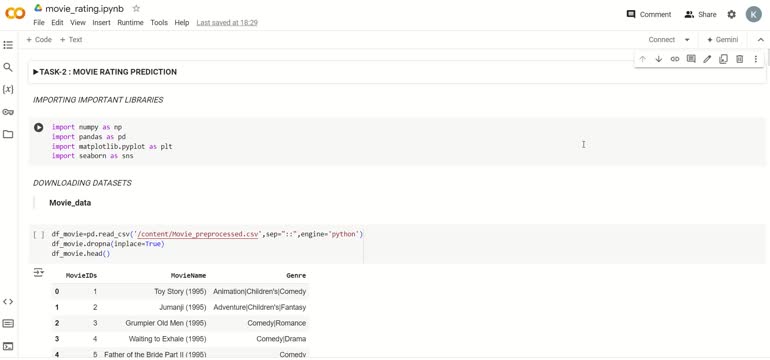Open the Terminal icon in sidebar
770x360 pixels.
[8, 346]
